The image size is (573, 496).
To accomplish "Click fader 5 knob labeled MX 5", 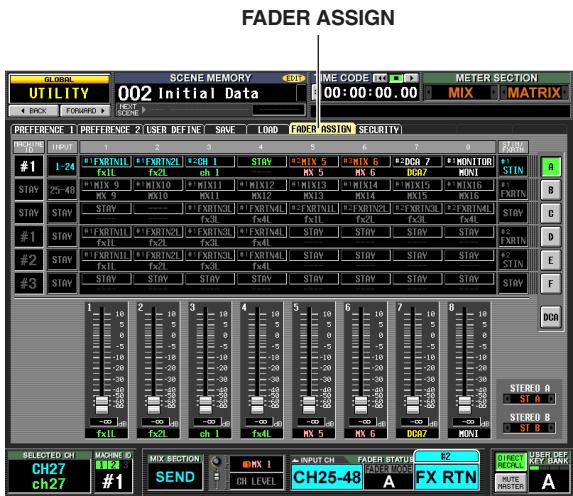I will pos(309,405).
